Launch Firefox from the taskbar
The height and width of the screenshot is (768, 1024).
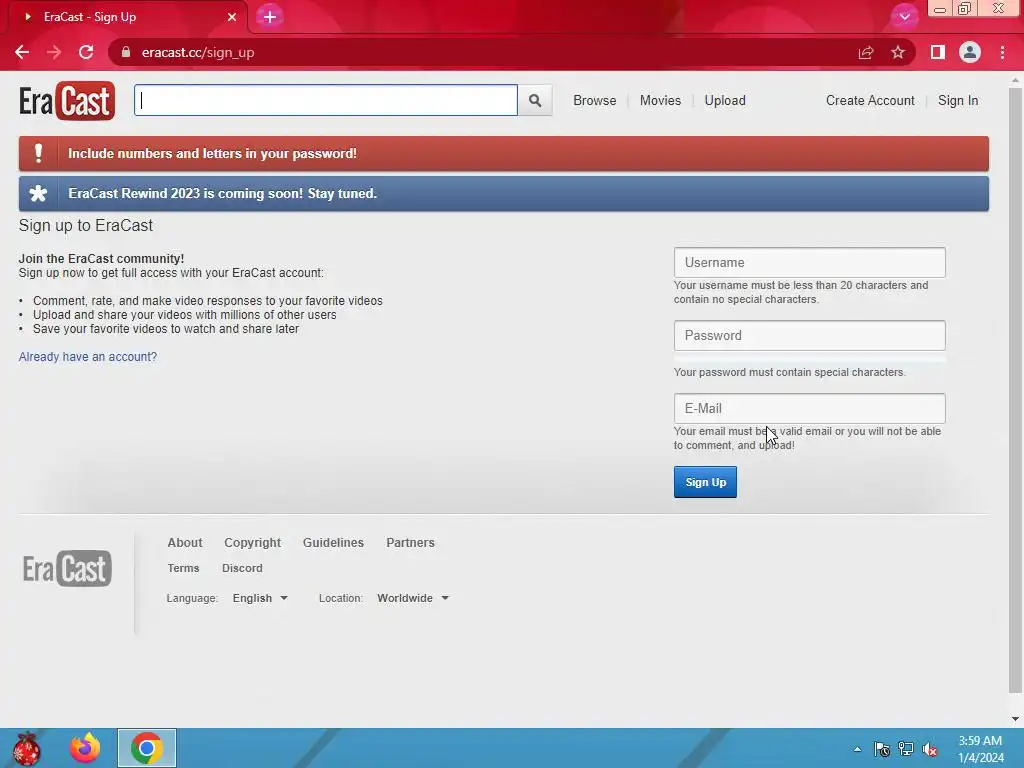pos(85,748)
